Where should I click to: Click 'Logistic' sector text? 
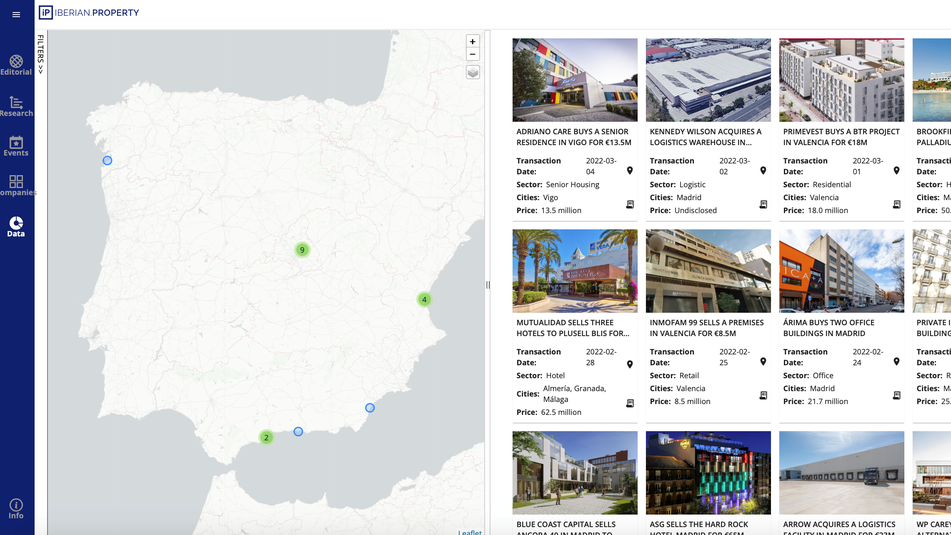(692, 184)
